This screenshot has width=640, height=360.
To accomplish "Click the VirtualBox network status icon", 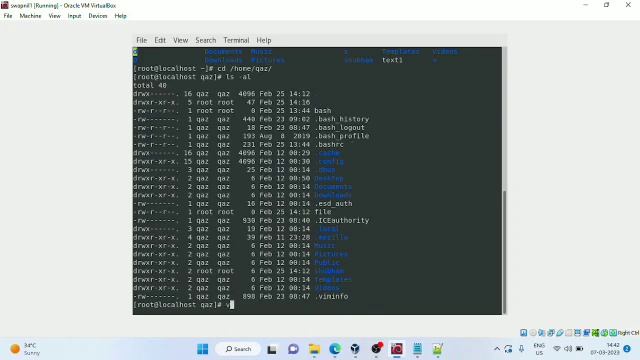I will coord(551,333).
